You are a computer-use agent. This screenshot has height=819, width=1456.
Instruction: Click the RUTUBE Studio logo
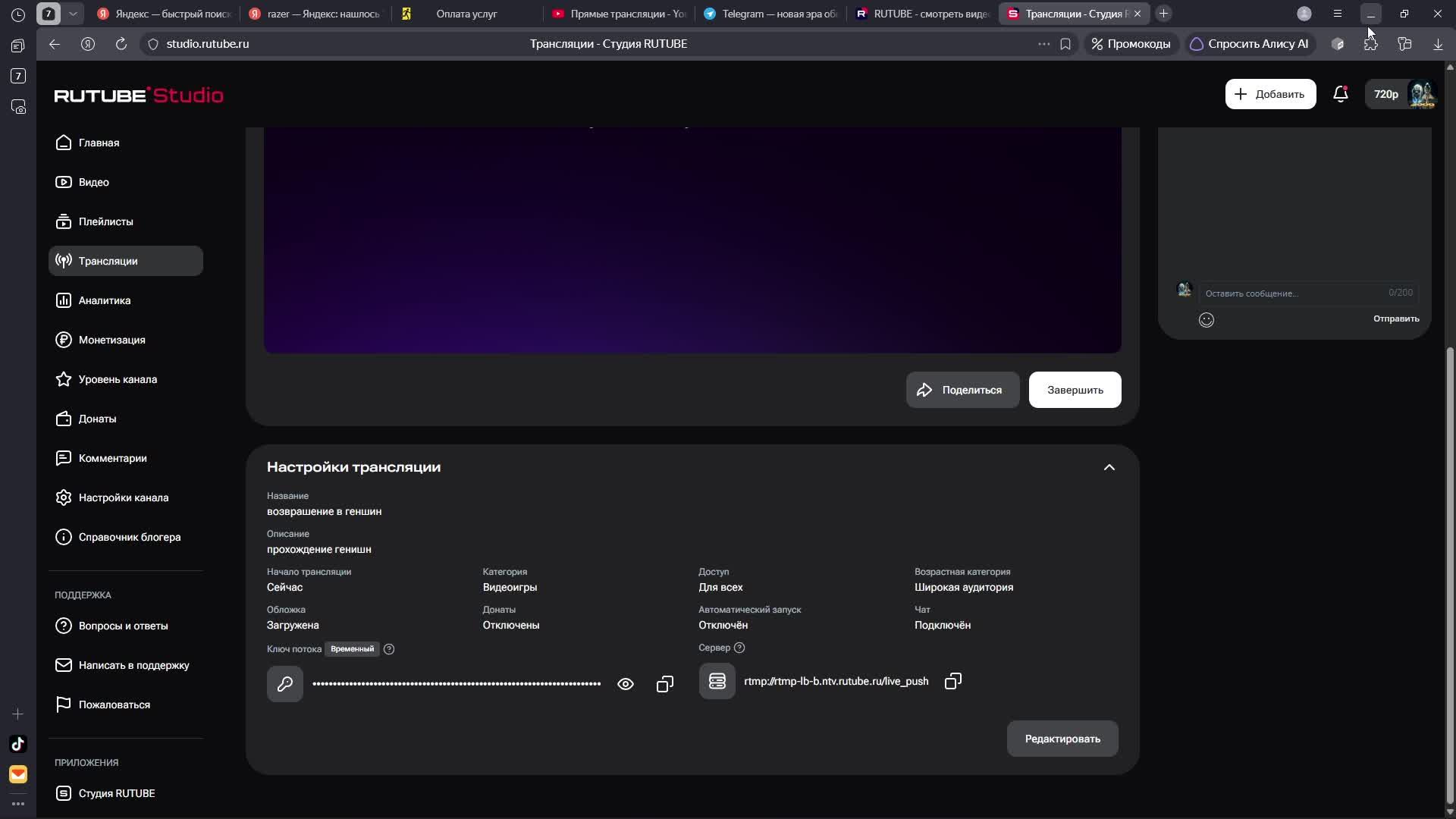139,95
